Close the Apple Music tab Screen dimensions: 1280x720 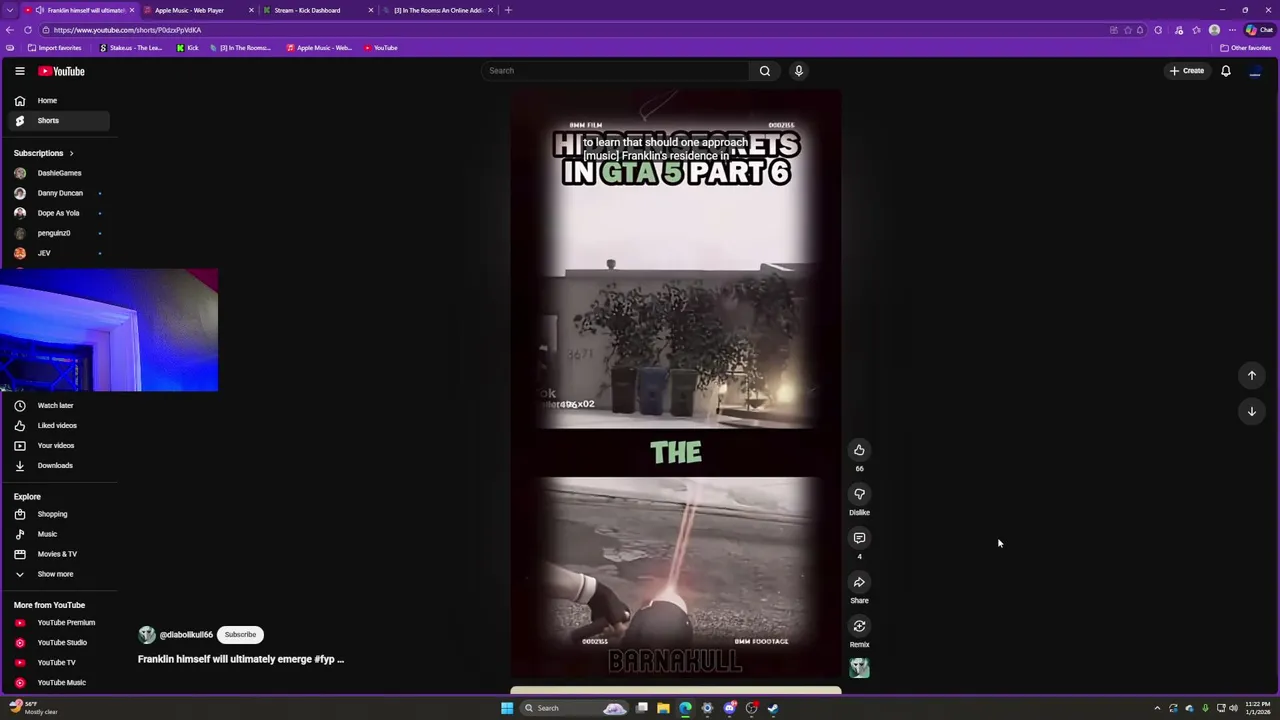point(251,10)
